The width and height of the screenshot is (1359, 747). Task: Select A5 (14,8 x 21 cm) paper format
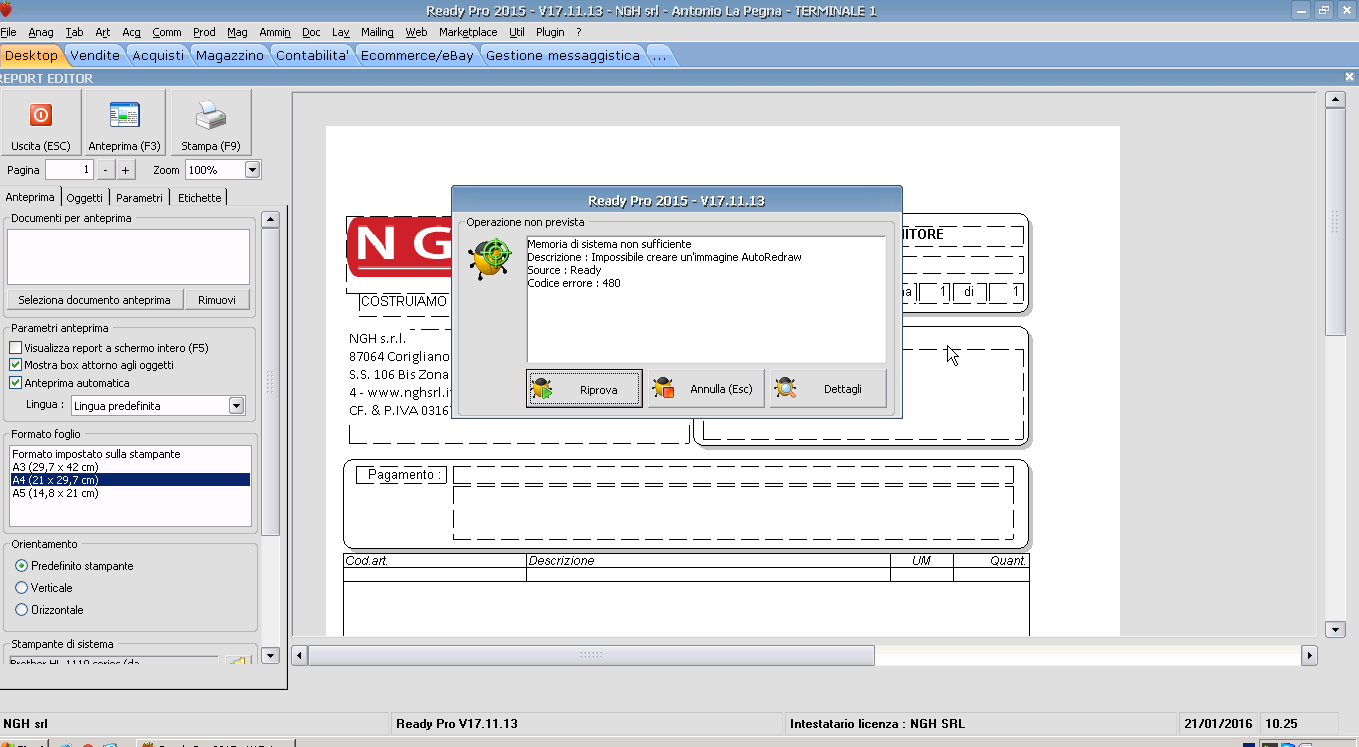tap(130, 493)
